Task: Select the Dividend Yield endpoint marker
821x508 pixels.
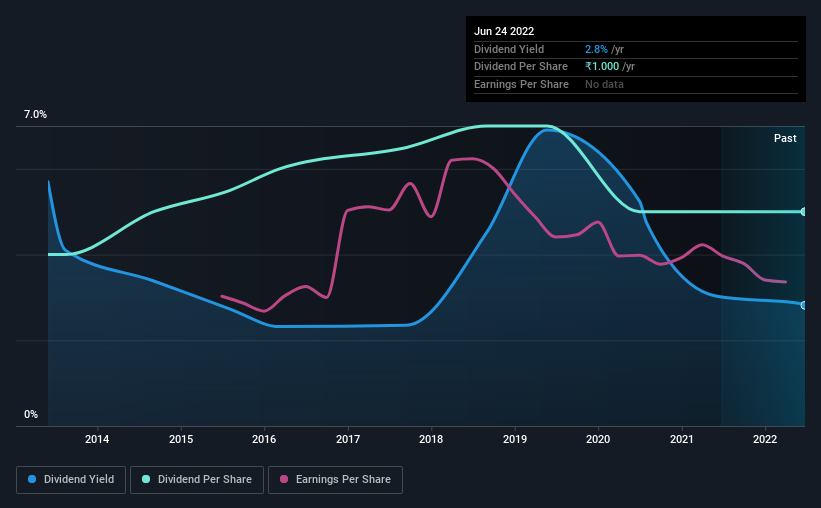Action: pyautogui.click(x=804, y=305)
